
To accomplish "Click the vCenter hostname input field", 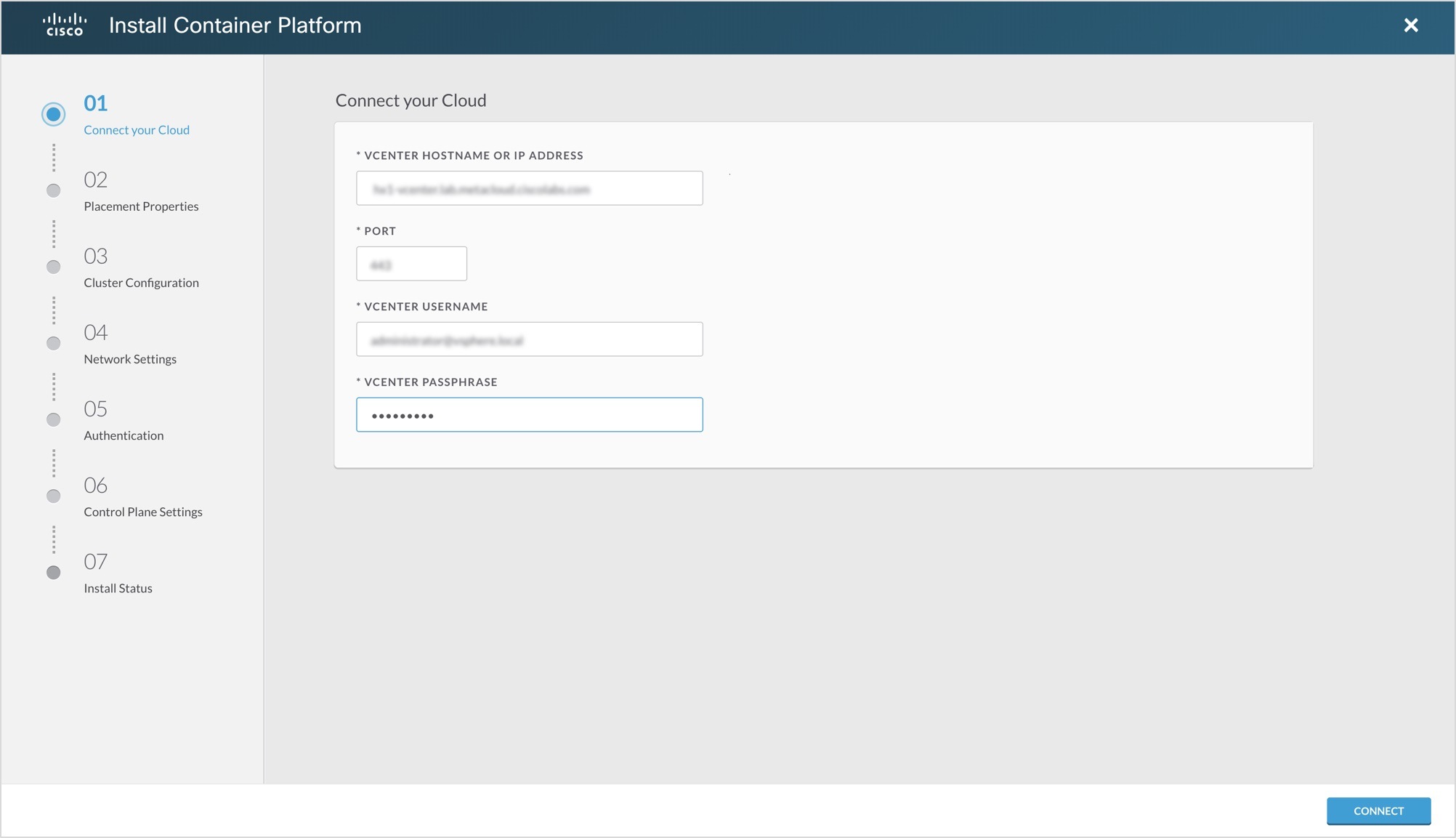I will 529,188.
